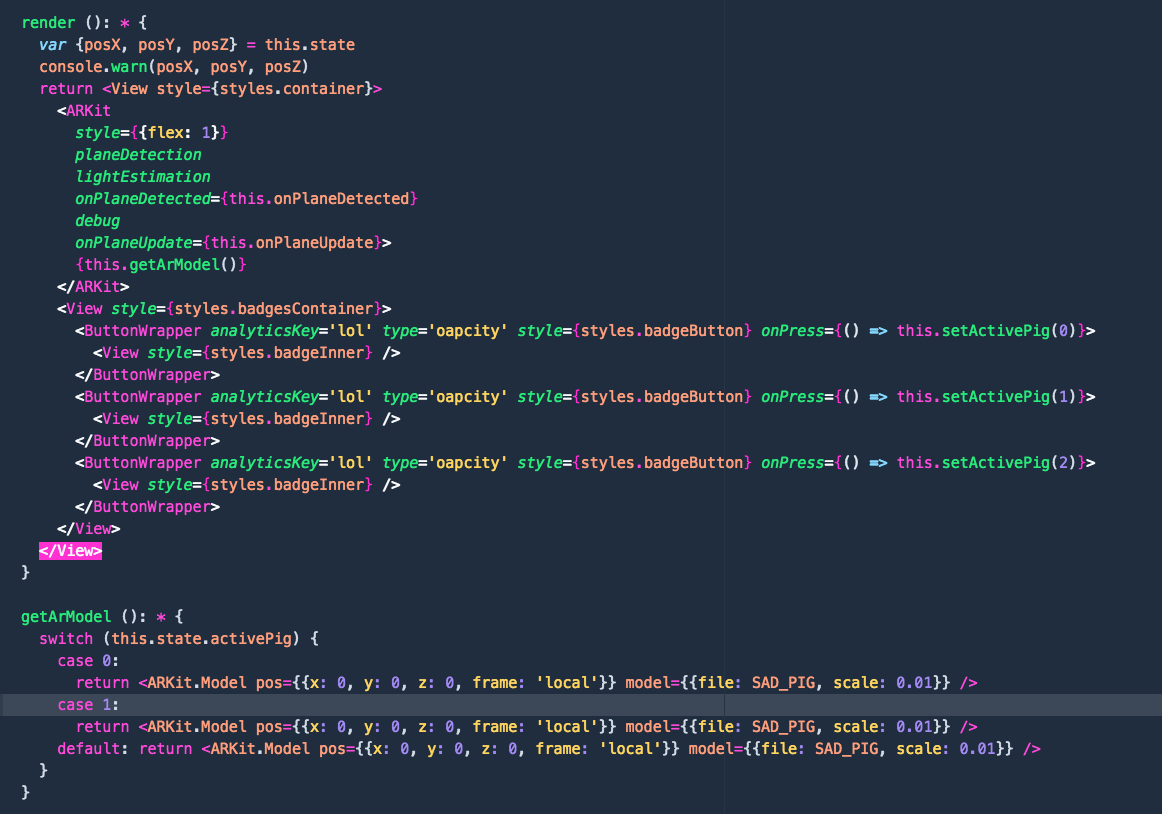Click 'SAD_PIG' in the default return line
Screen dimensions: 1162x814
coord(846,749)
